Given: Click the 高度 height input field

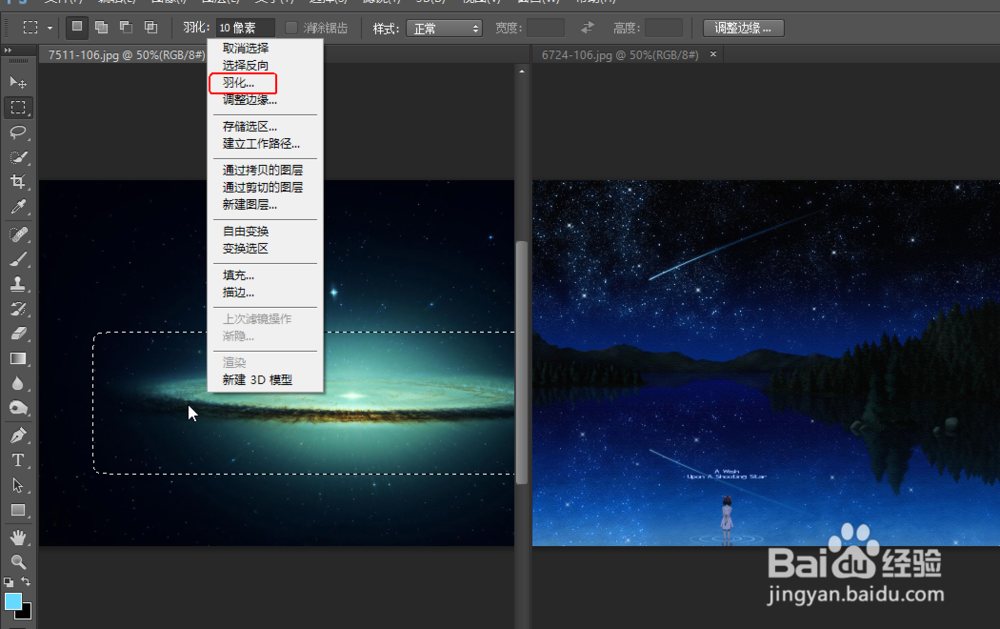Looking at the screenshot, I should [x=663, y=28].
